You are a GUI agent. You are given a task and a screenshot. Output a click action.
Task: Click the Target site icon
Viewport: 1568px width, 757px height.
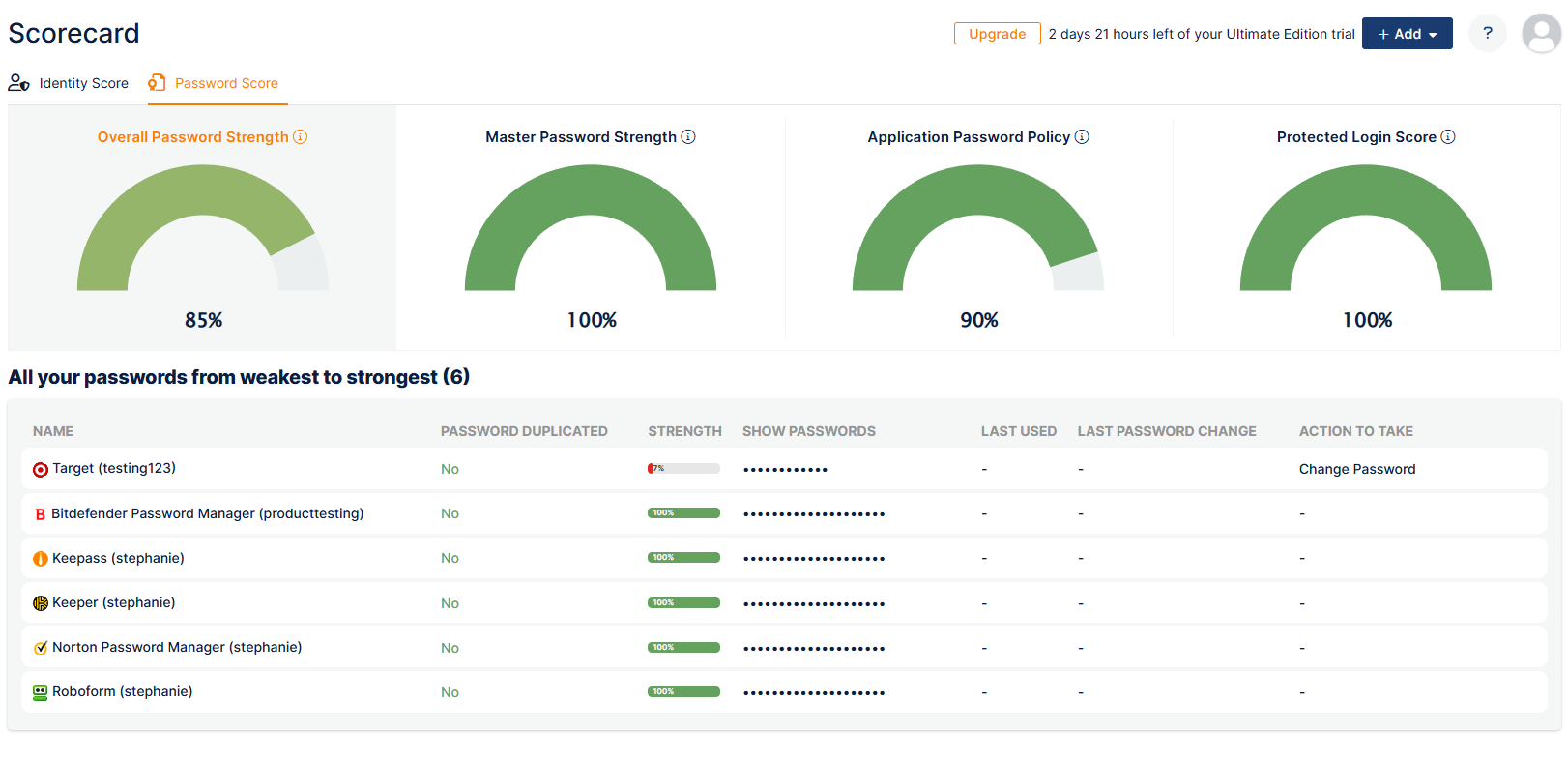tap(41, 470)
